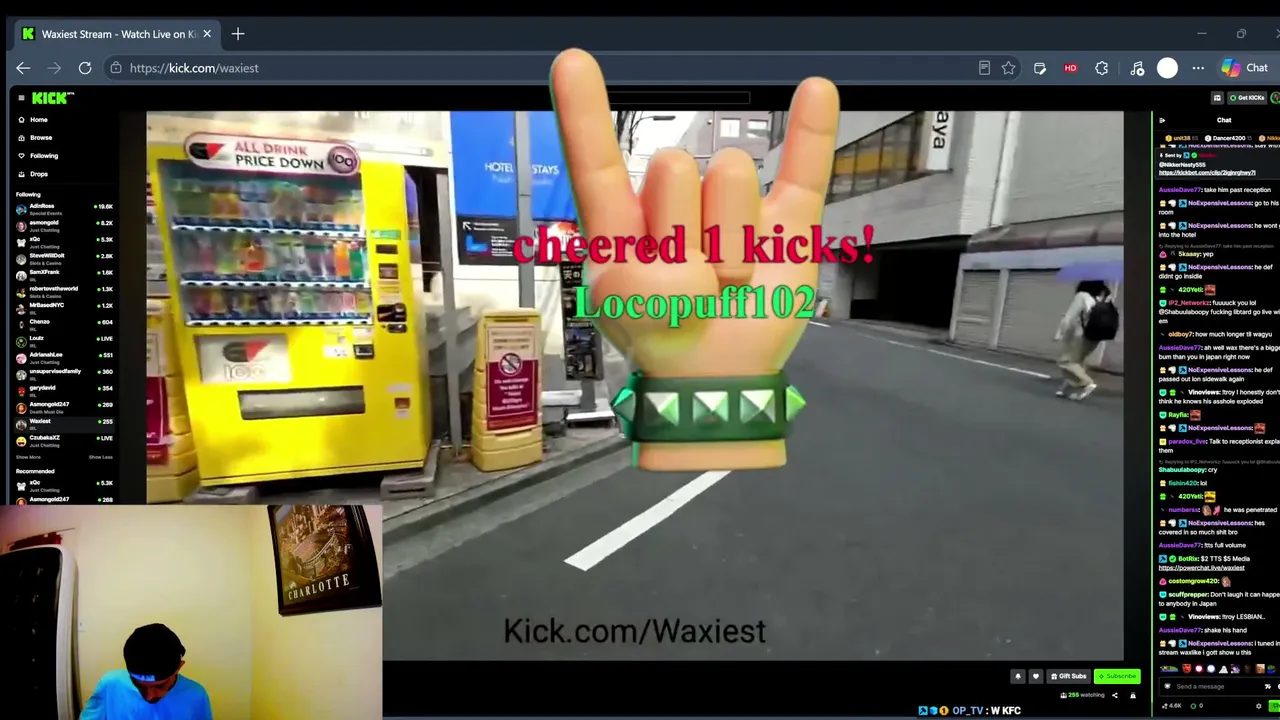Share the stream with the share icon

(x=1115, y=695)
